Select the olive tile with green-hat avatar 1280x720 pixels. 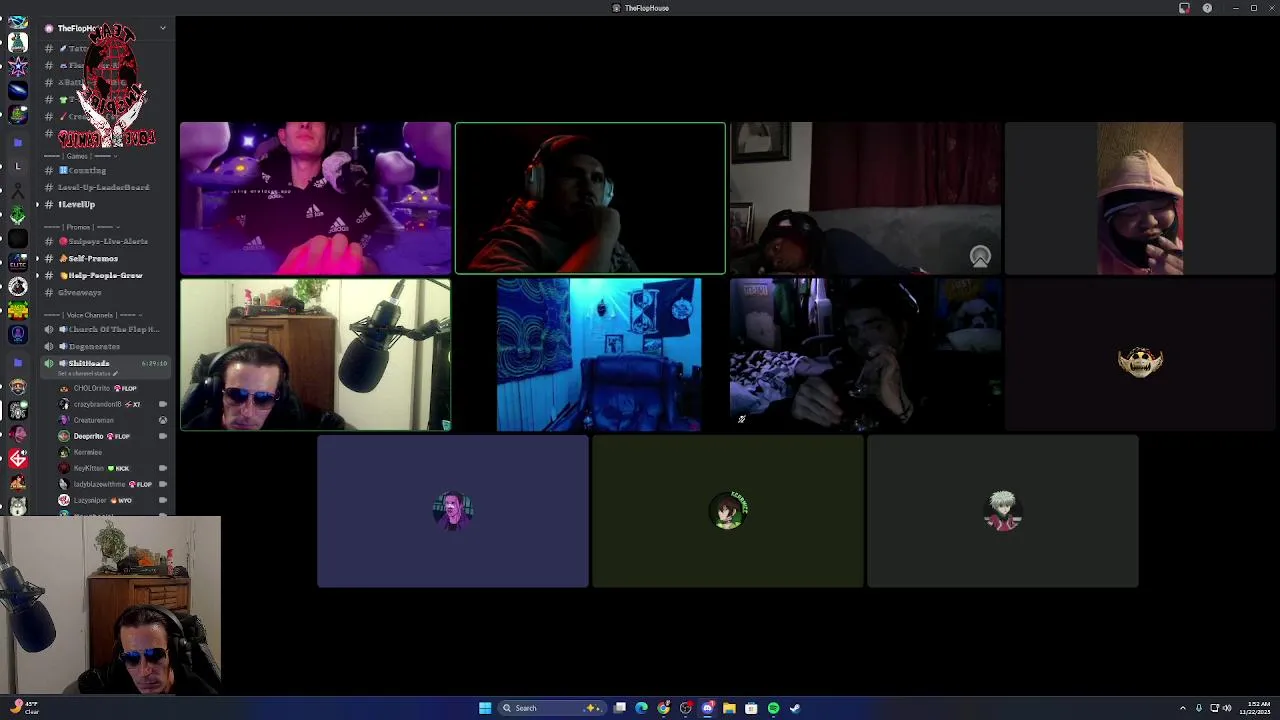[x=728, y=511]
